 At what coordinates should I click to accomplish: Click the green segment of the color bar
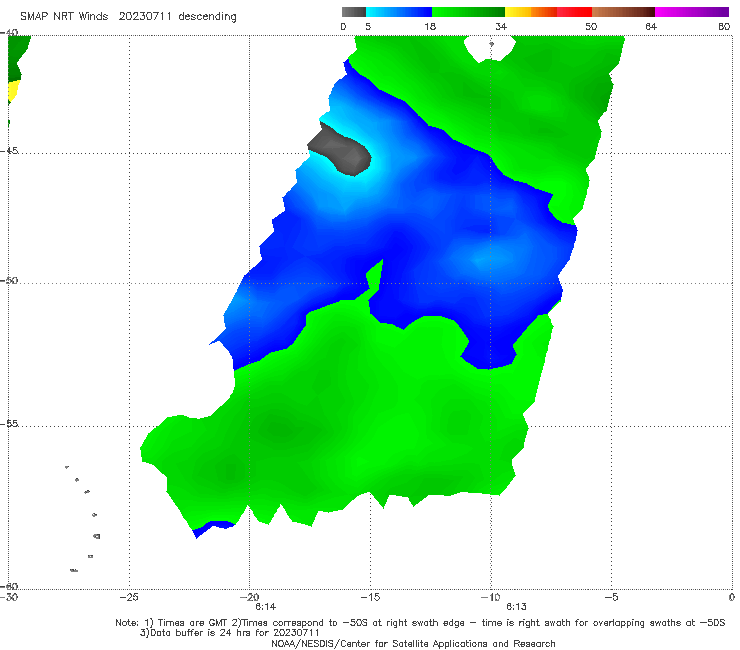click(468, 12)
